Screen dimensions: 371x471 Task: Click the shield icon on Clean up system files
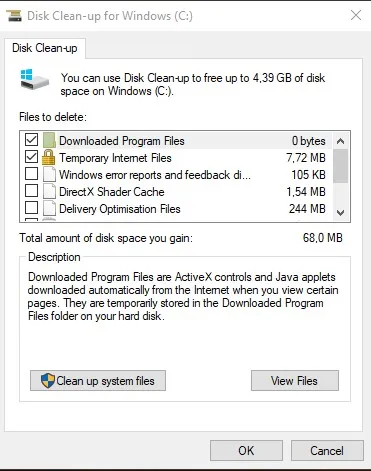click(48, 380)
